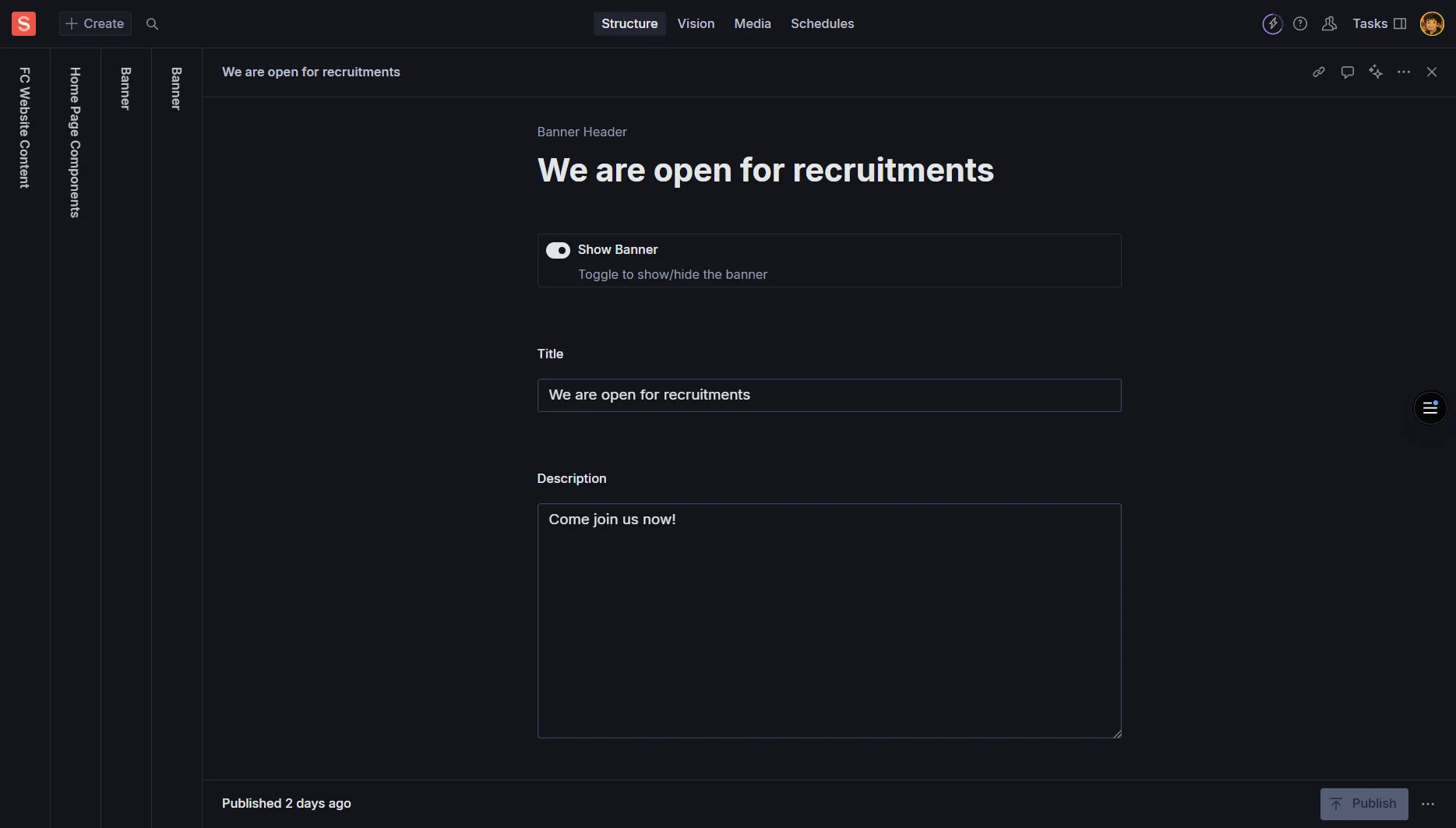This screenshot has height=828, width=1456.
Task: Open the search magnifier icon
Action: pyautogui.click(x=153, y=24)
